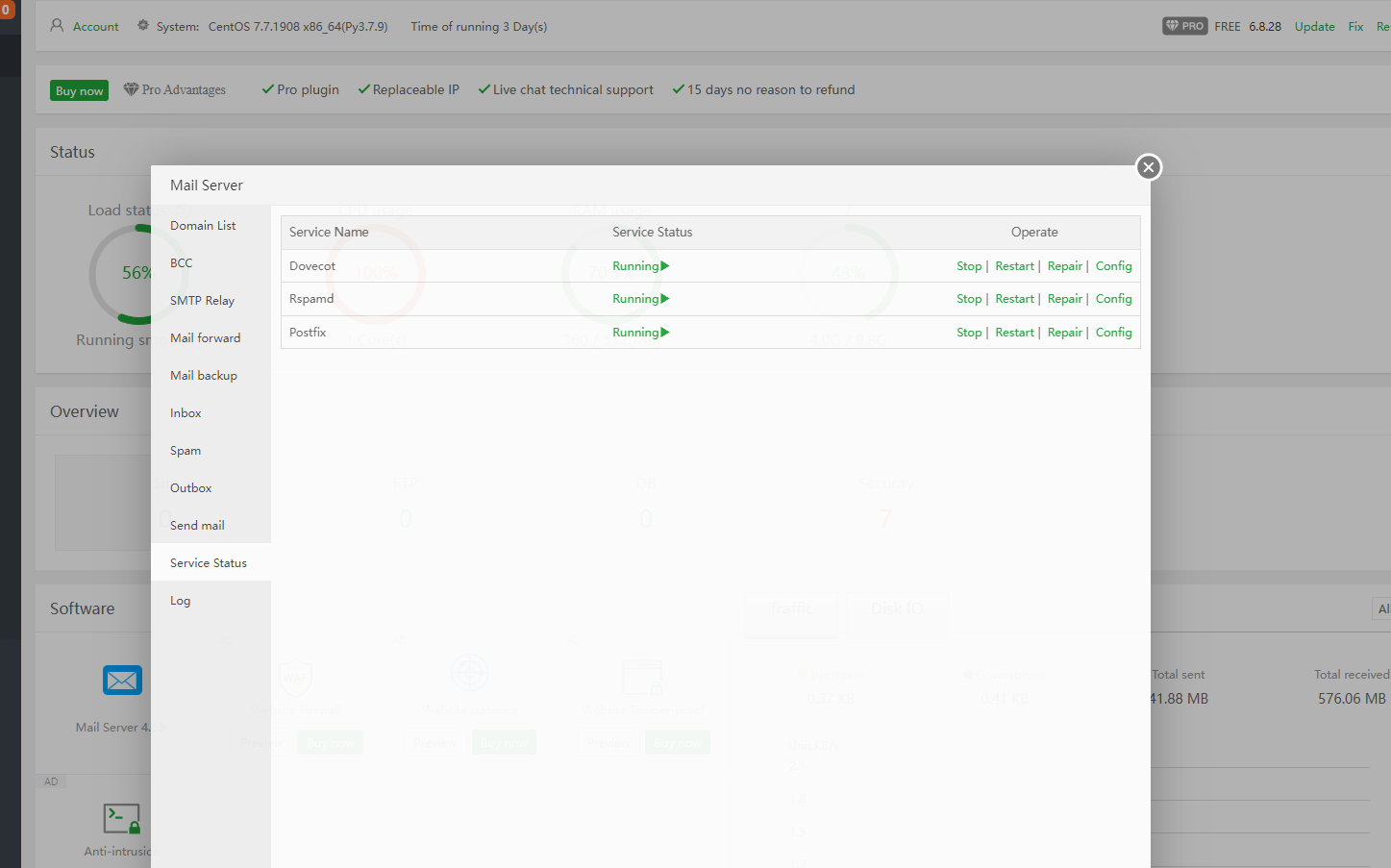
Task: Open the Mail backup section
Action: tap(204, 376)
